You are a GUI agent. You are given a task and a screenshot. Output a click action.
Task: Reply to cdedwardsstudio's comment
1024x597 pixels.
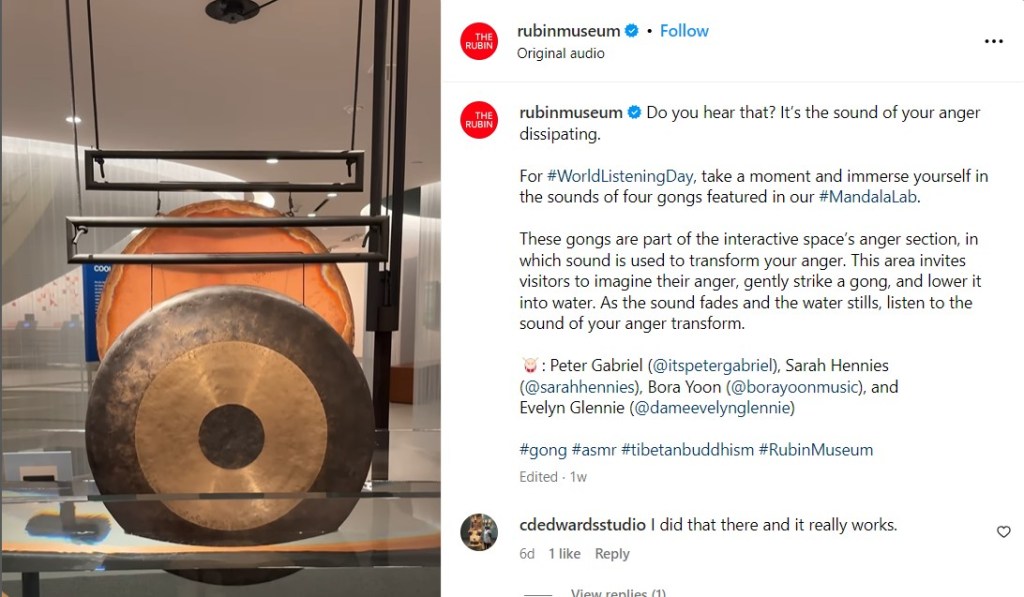612,554
